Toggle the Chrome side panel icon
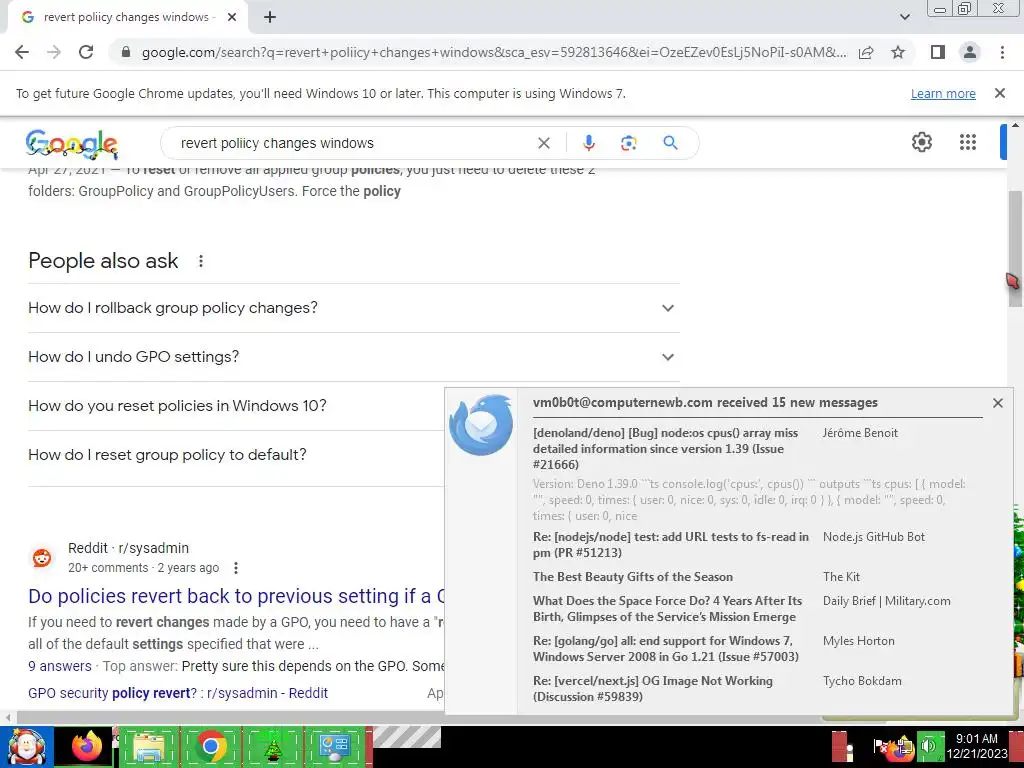Viewport: 1024px width, 768px height. (938, 52)
